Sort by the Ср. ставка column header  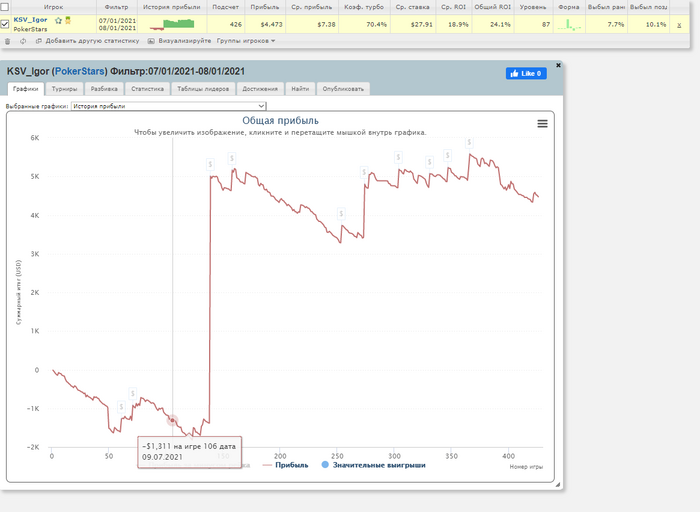pyautogui.click(x=412, y=7)
